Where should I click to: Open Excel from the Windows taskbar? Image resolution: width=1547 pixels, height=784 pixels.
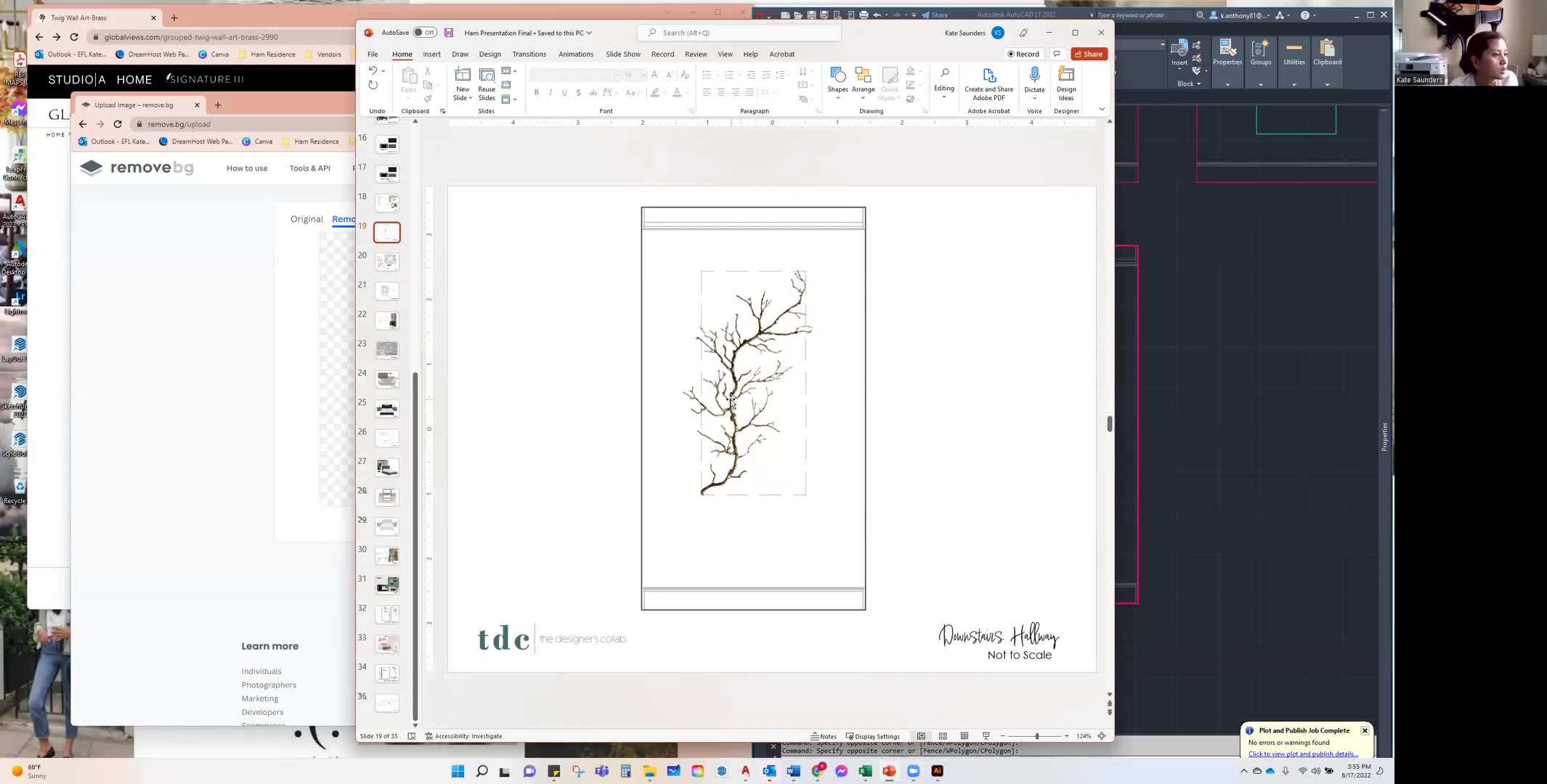click(x=865, y=771)
